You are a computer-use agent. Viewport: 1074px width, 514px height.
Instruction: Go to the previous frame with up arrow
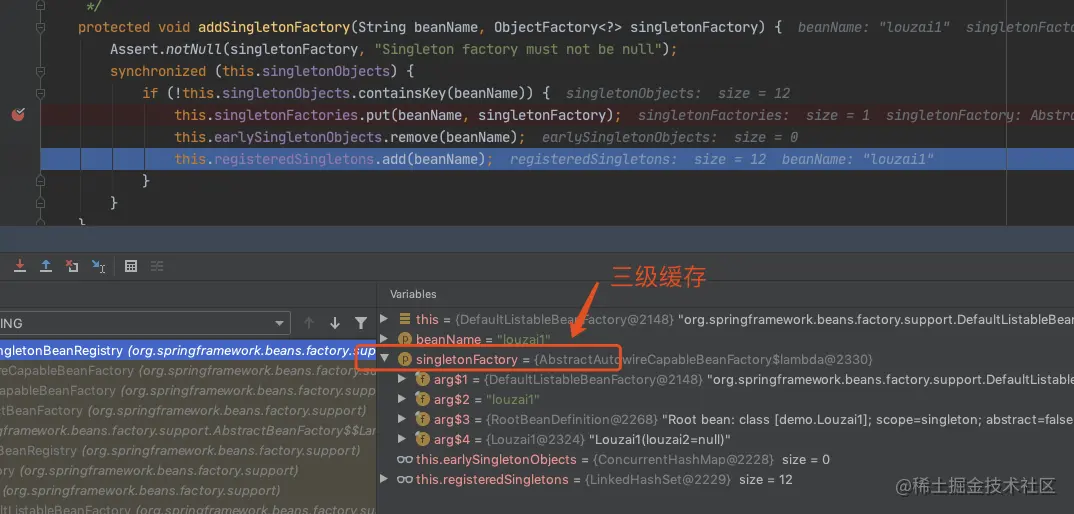309,323
